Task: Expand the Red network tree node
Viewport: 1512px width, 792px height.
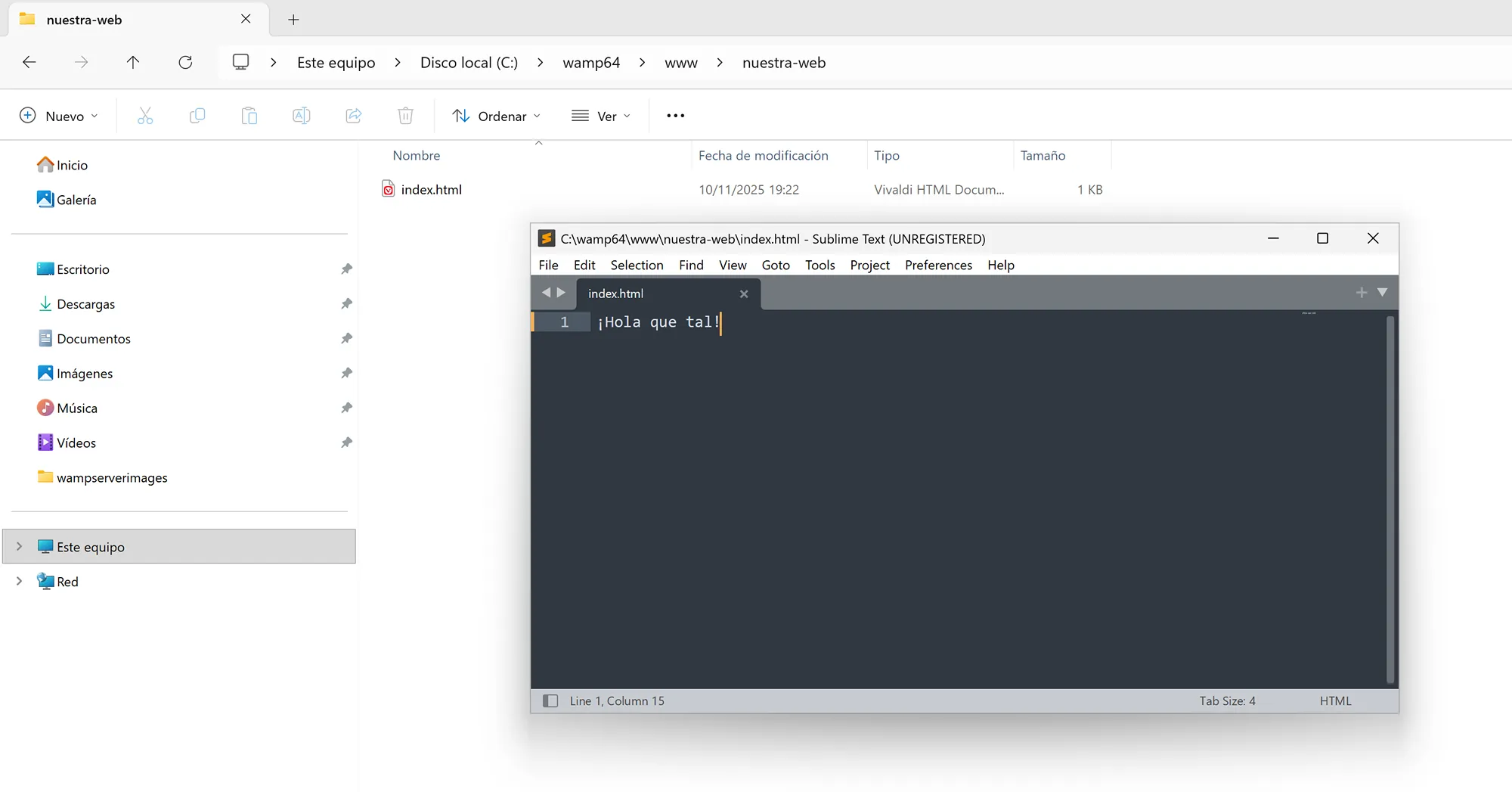Action: pos(20,582)
